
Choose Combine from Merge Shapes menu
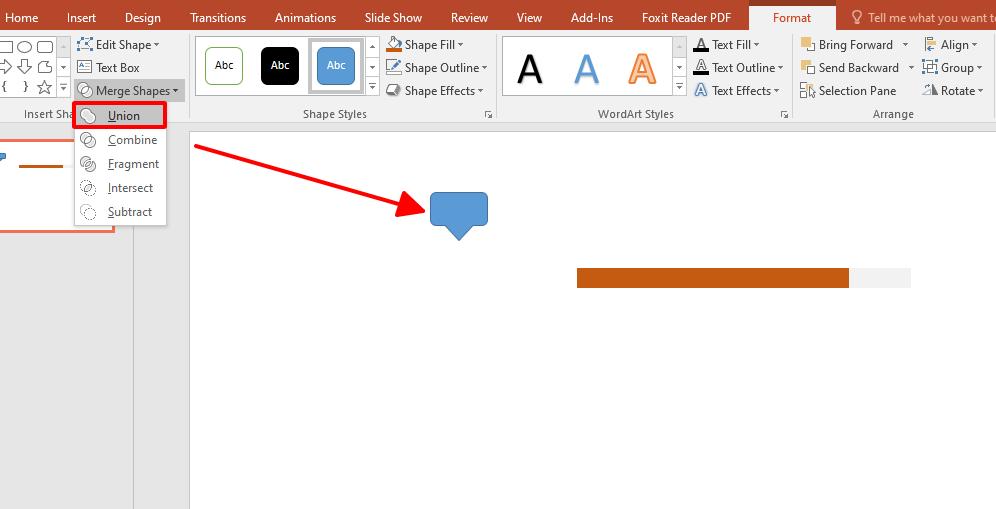coord(120,140)
